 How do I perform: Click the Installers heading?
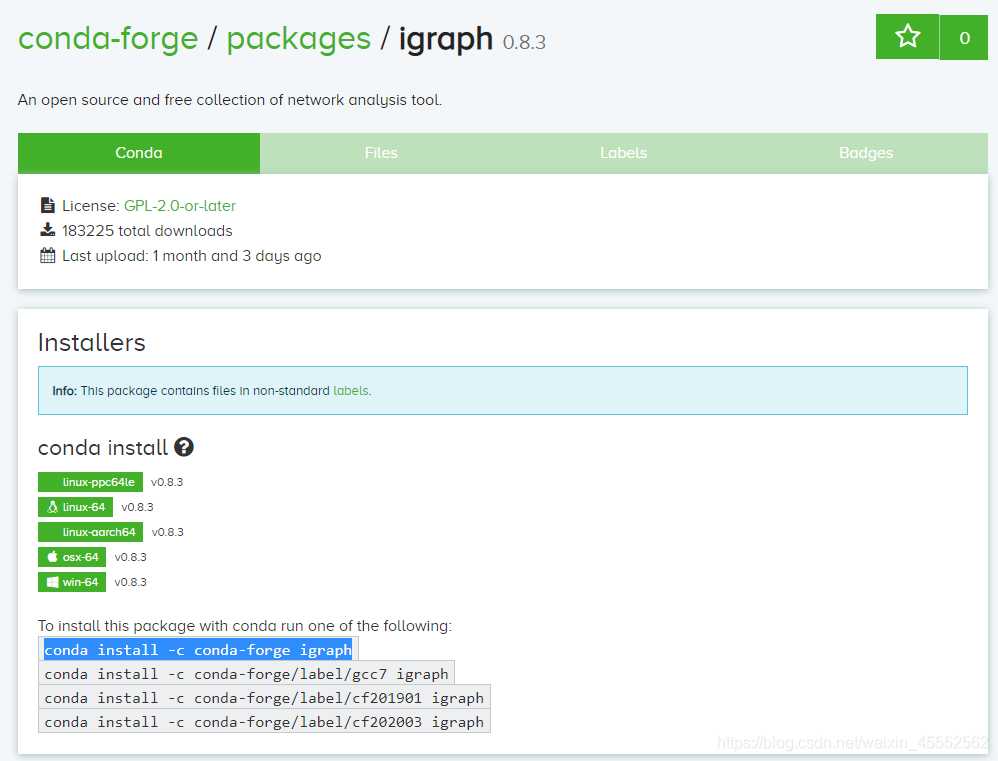(92, 342)
